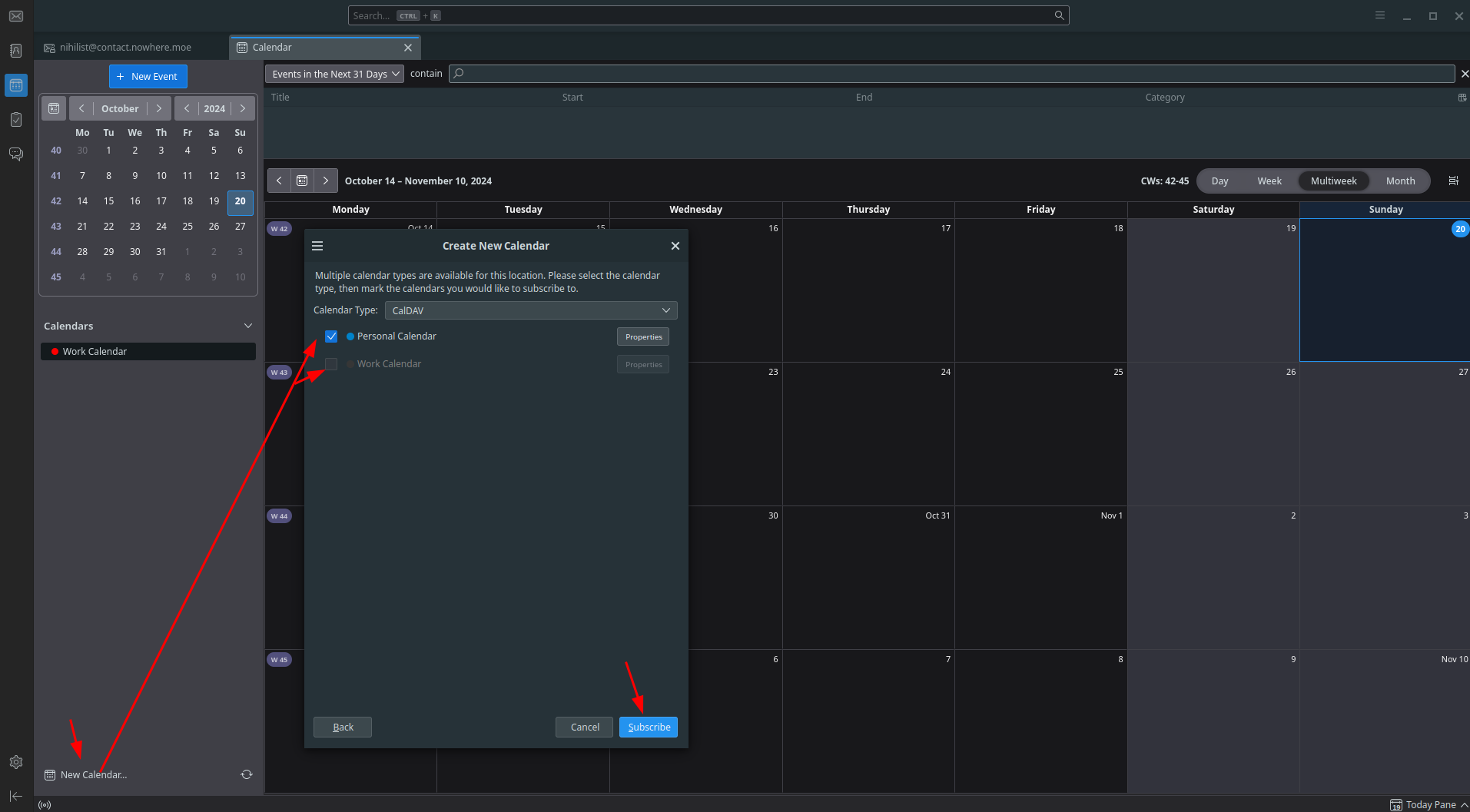Viewport: 1470px width, 812px height.
Task: Open the Calendar space sidebar icon
Action: click(16, 85)
